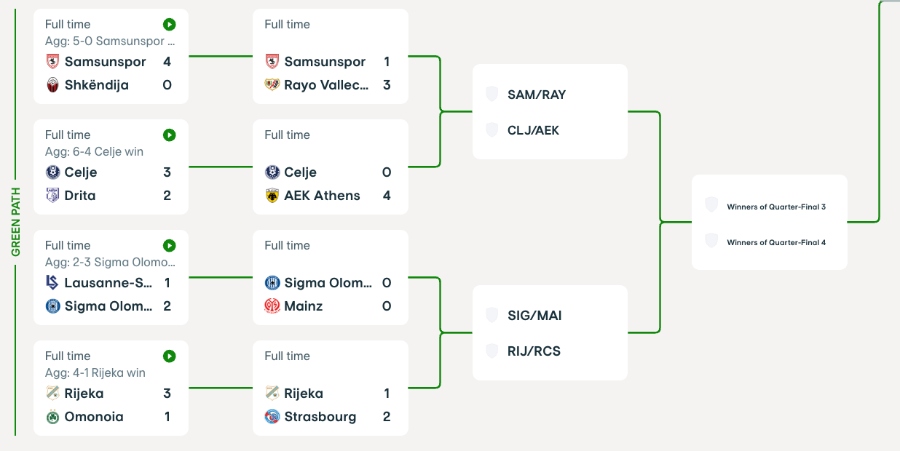Play highlights for Rijeka vs Omonoia match
The image size is (900, 451).
tap(170, 356)
